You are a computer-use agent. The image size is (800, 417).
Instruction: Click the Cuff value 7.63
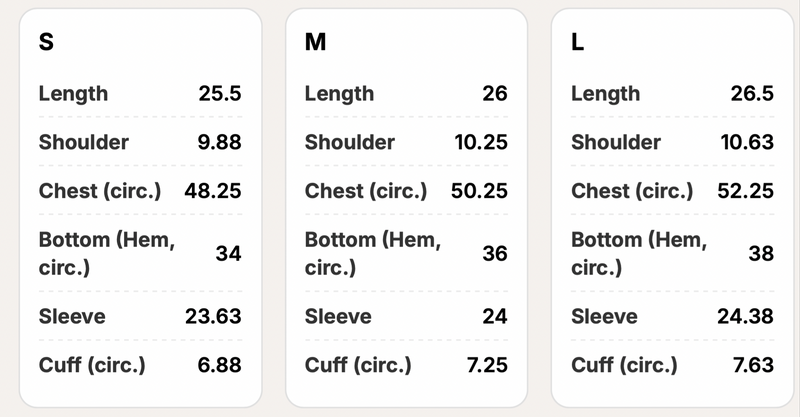752,365
